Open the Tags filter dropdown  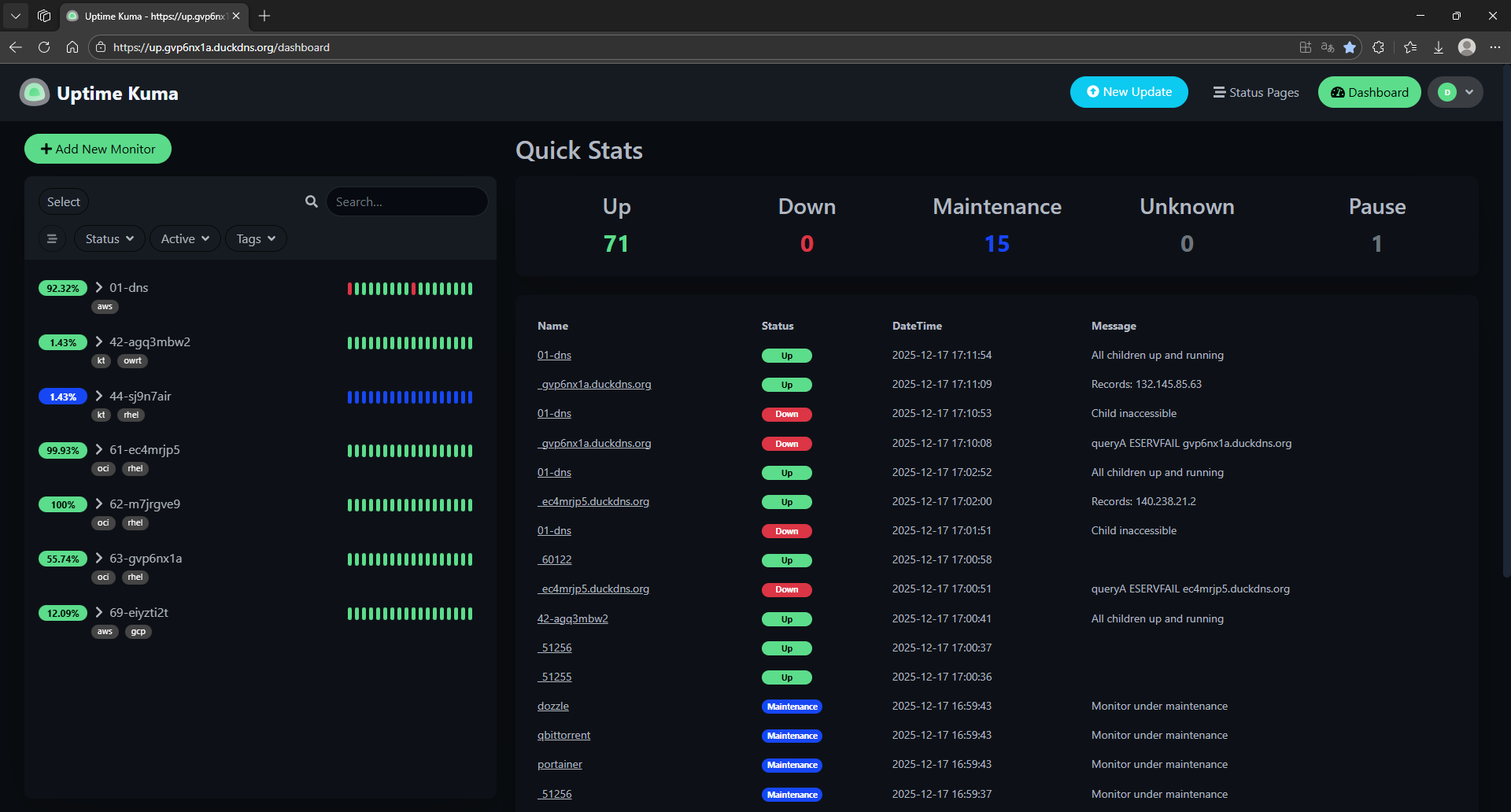pyautogui.click(x=256, y=238)
